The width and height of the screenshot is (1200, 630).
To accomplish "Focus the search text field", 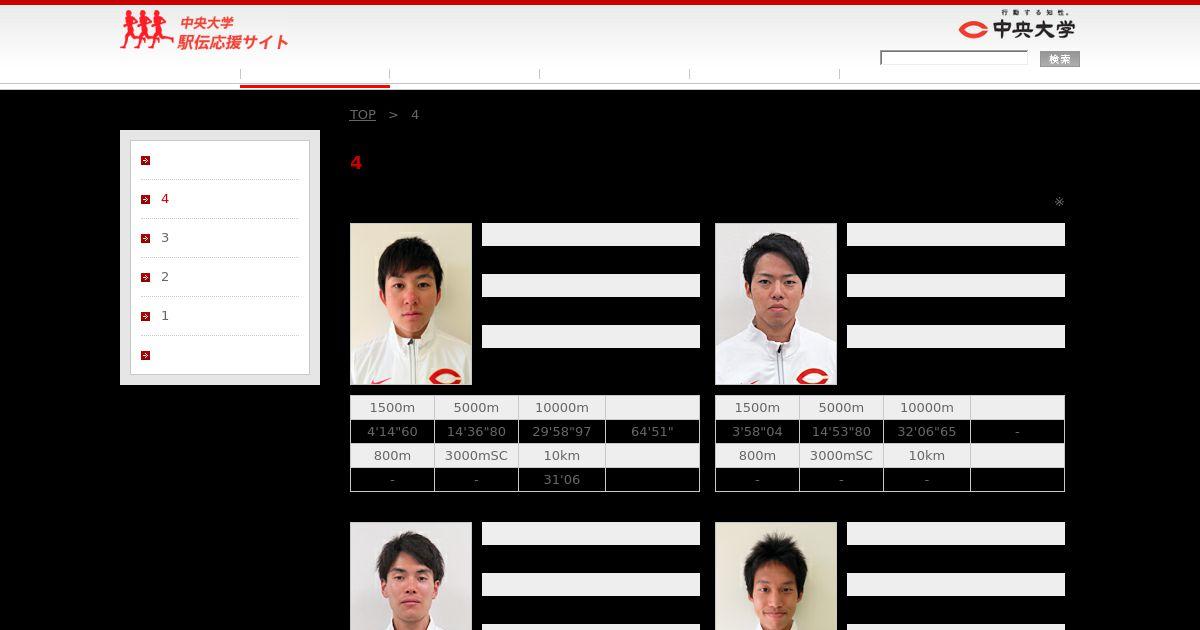I will pyautogui.click(x=954, y=58).
